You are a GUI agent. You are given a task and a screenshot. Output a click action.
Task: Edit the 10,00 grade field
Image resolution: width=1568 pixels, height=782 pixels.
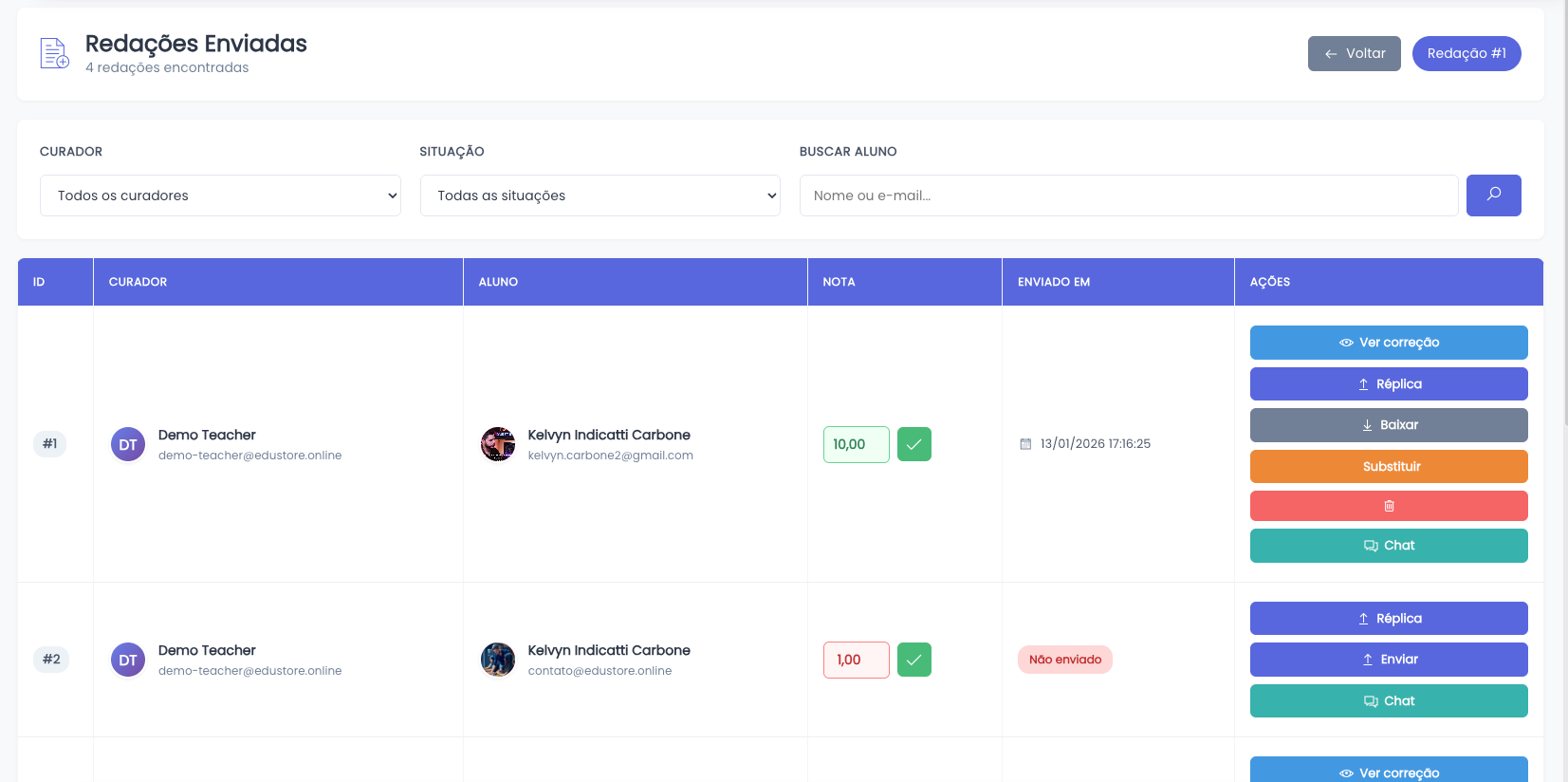point(856,444)
